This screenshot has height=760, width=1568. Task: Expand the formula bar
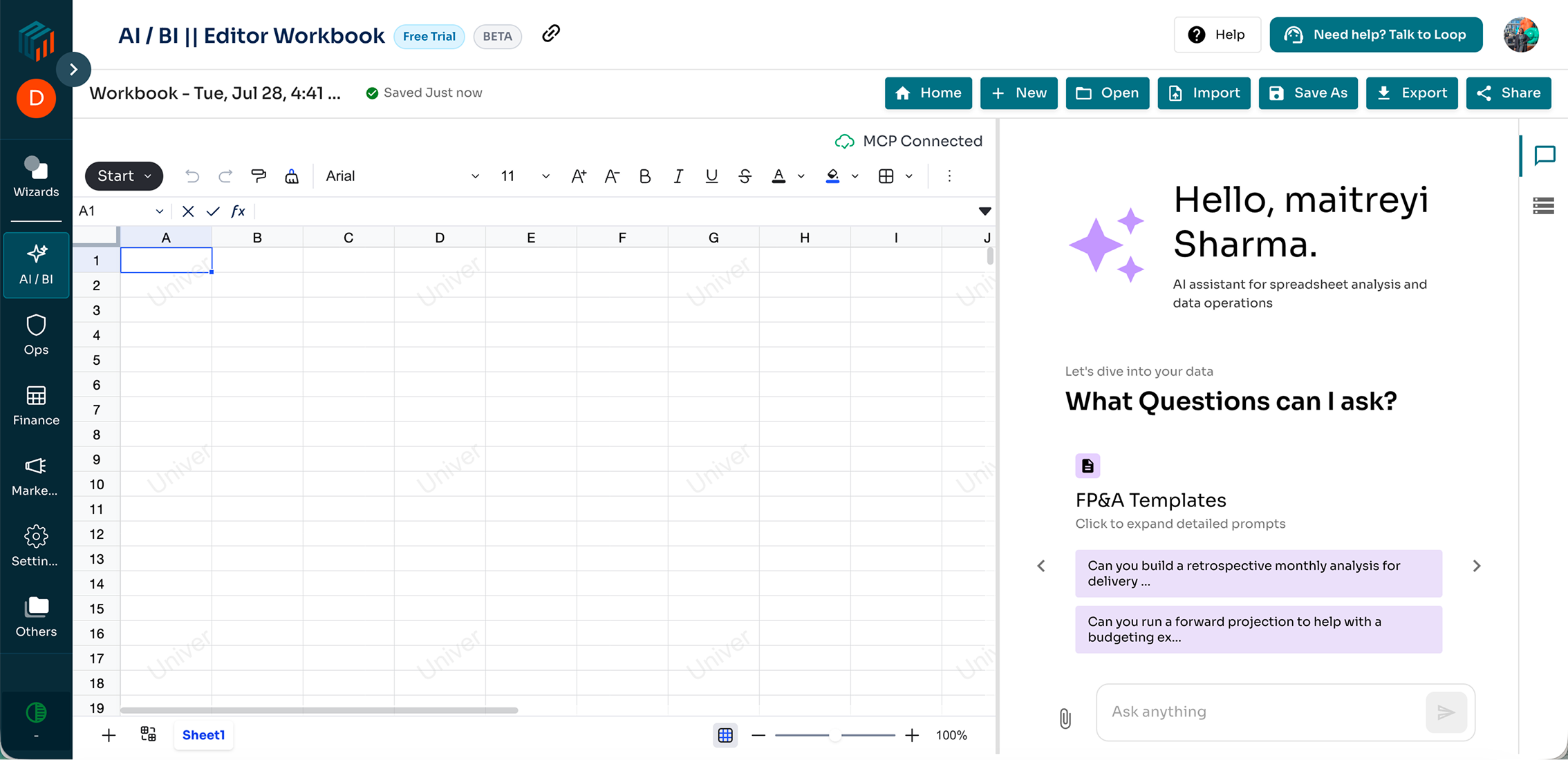pos(985,211)
